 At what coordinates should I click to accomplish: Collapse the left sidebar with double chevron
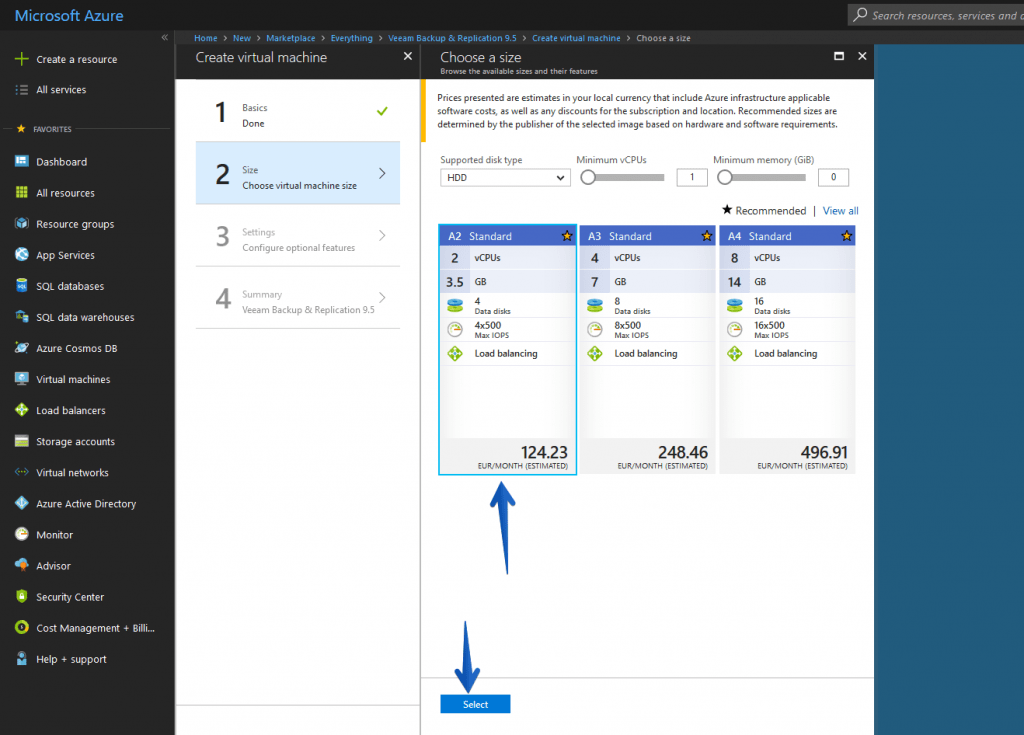coord(165,38)
